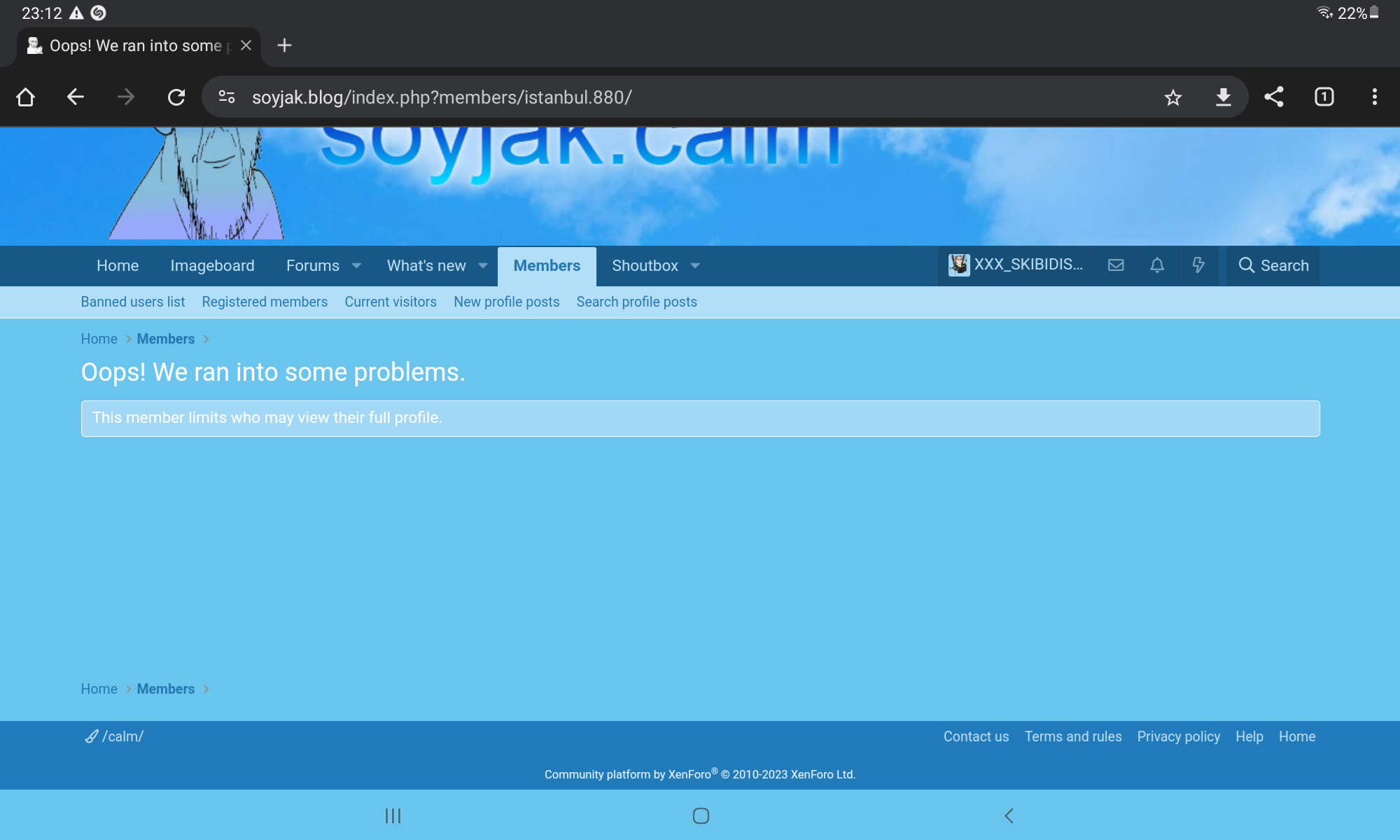Open Privacy policy footer link
The image size is (1400, 840).
(x=1179, y=736)
